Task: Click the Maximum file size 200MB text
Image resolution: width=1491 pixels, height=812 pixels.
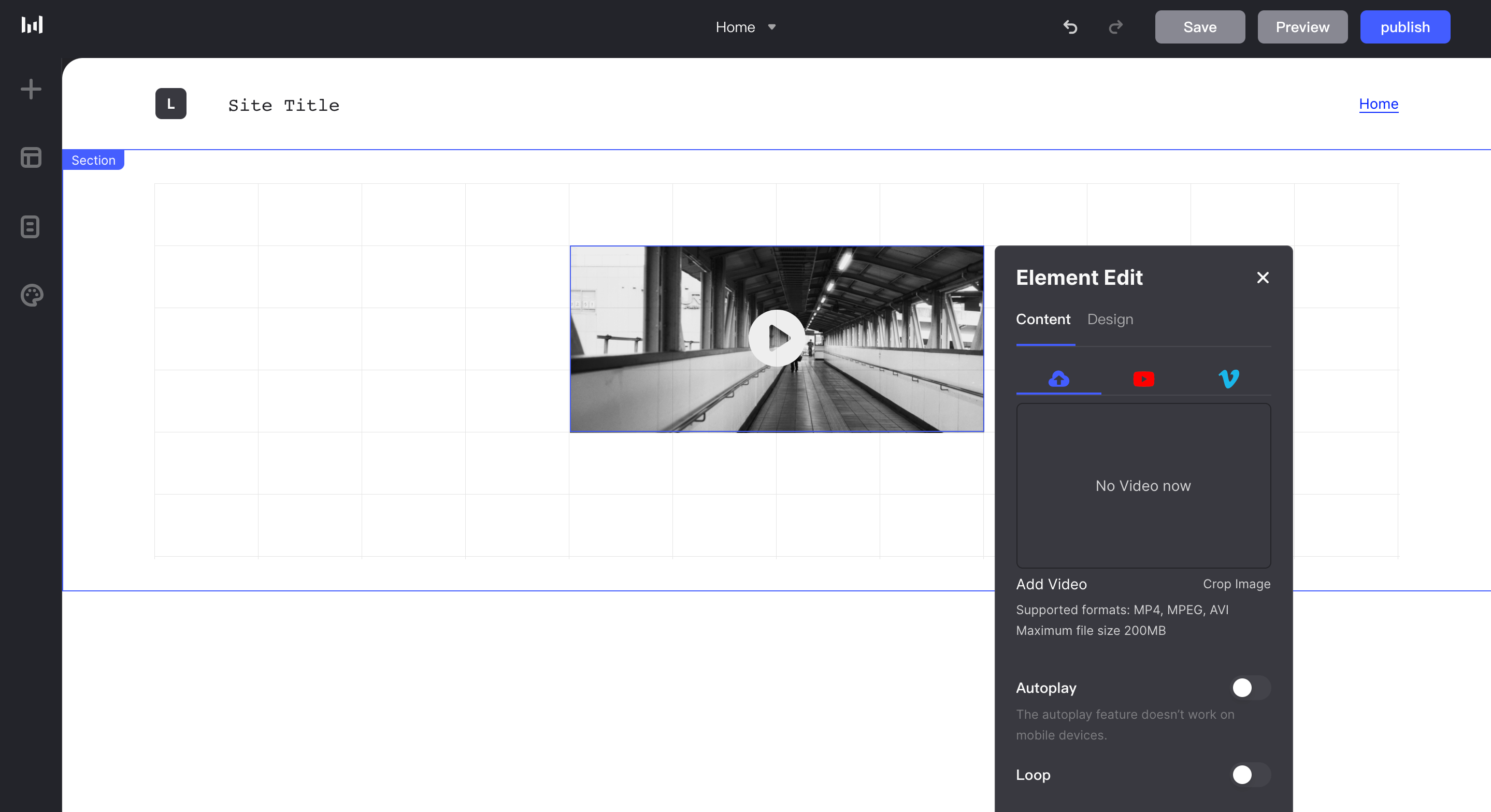Action: (x=1091, y=631)
